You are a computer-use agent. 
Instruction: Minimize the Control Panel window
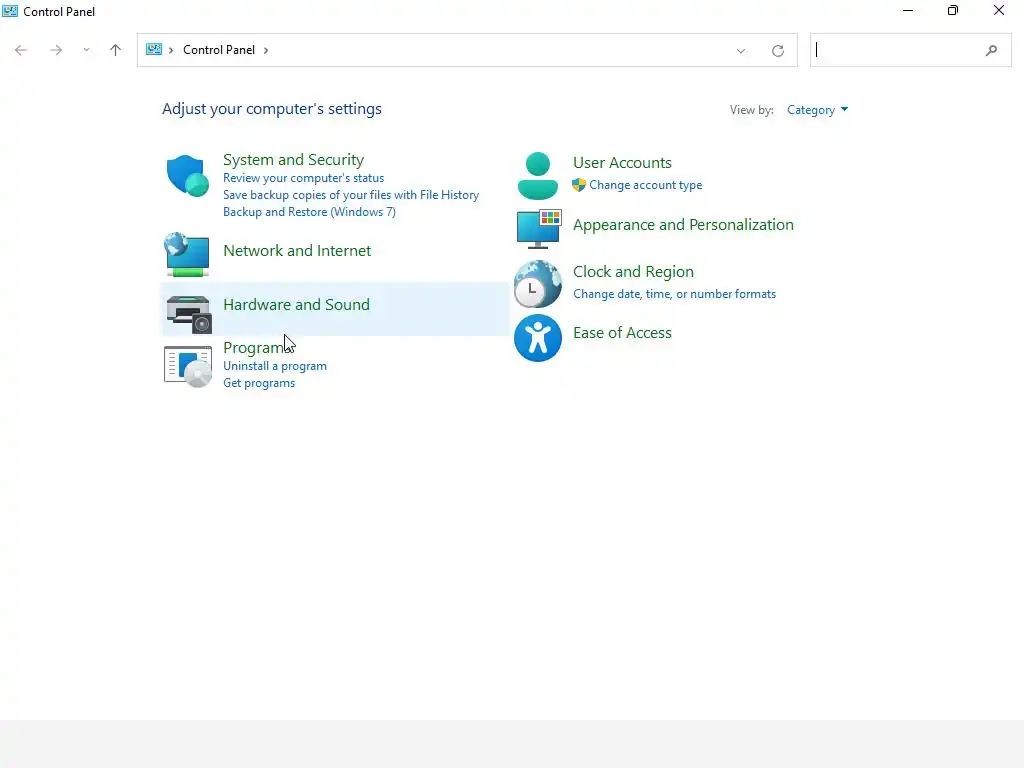click(x=908, y=10)
